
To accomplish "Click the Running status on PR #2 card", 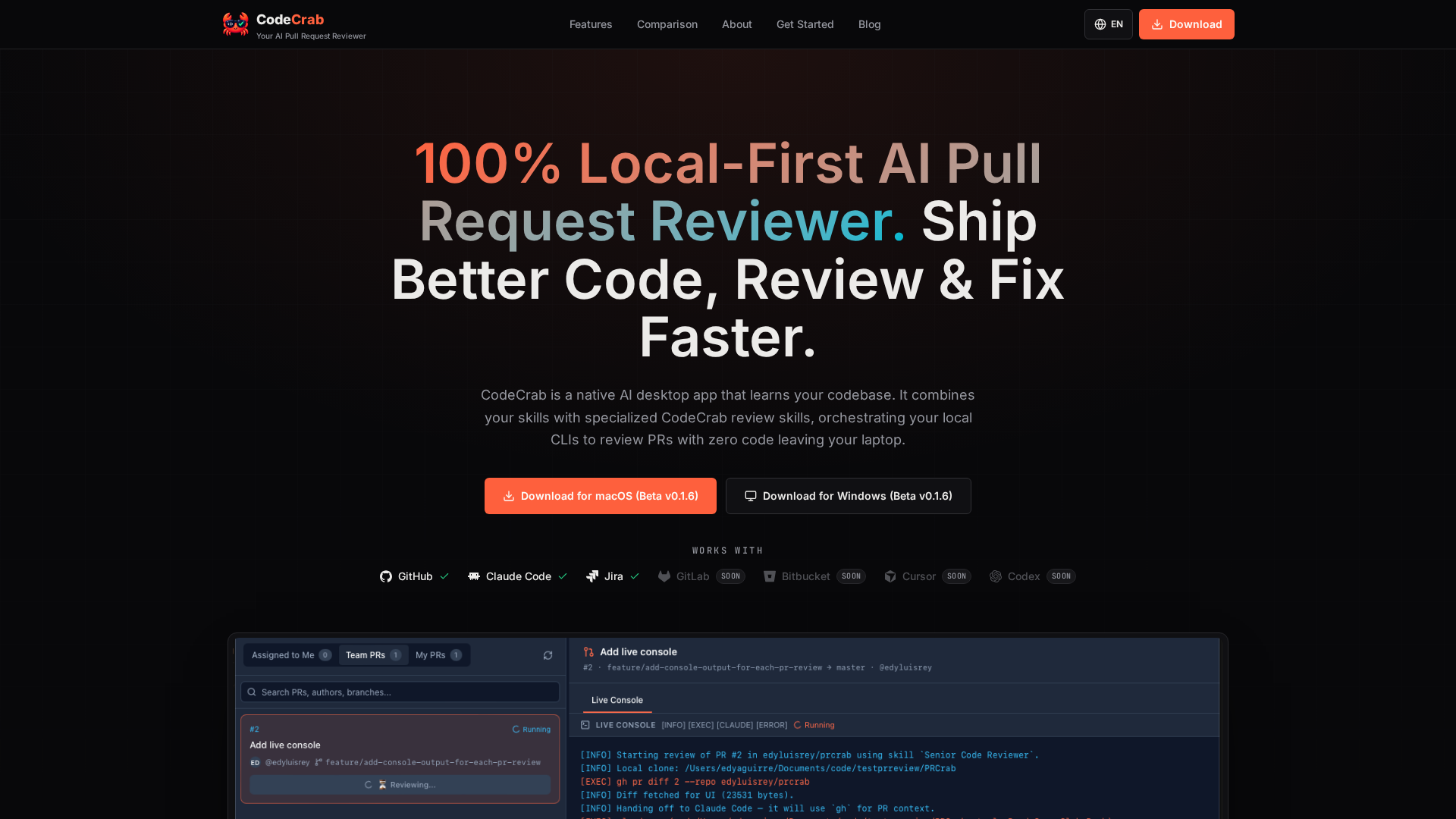I will tap(532, 730).
